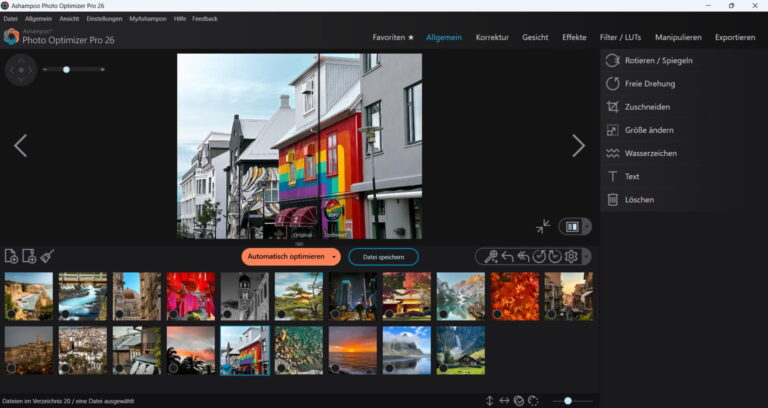Click the broom clear-list icon
The image size is (768, 408).
tap(47, 256)
